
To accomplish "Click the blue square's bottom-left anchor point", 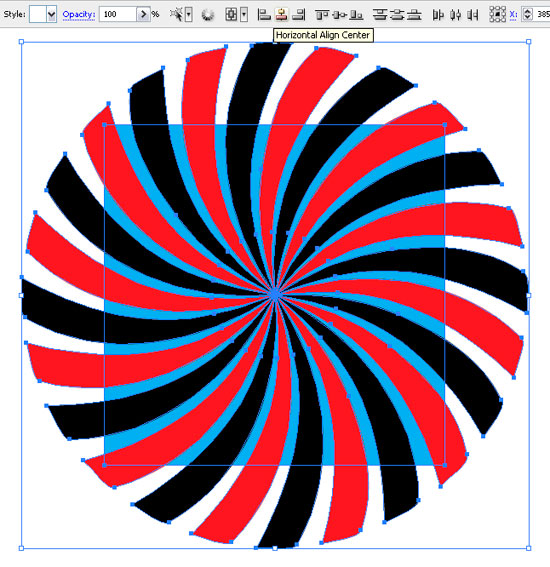I will coord(105,465).
